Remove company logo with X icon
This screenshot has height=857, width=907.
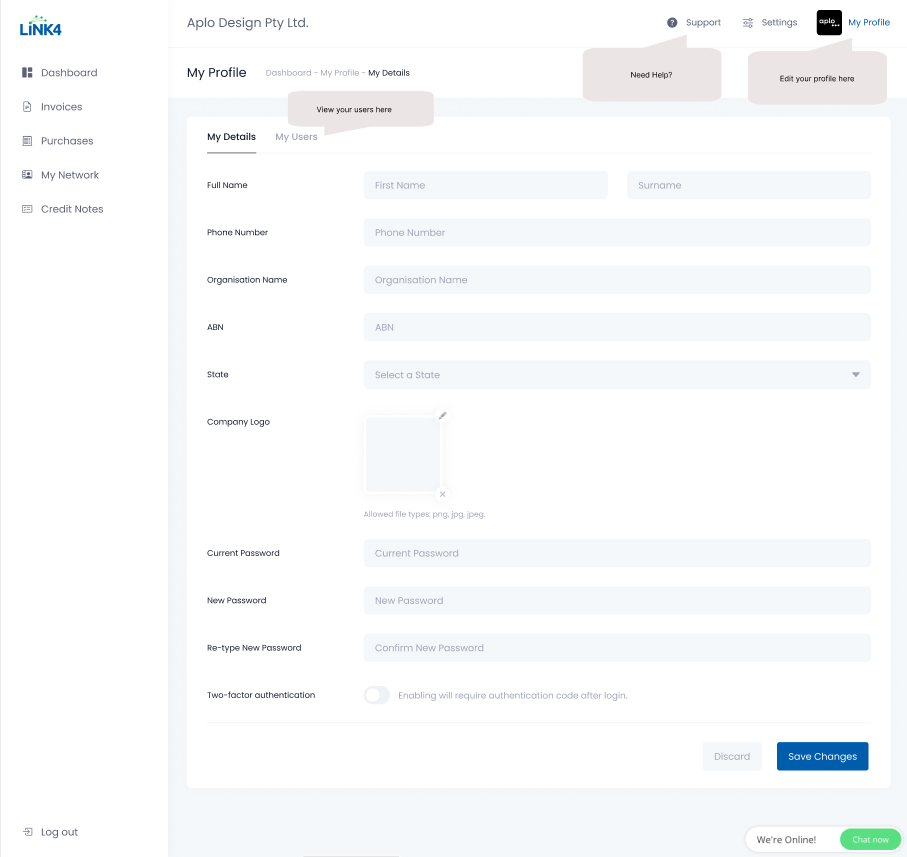[443, 494]
